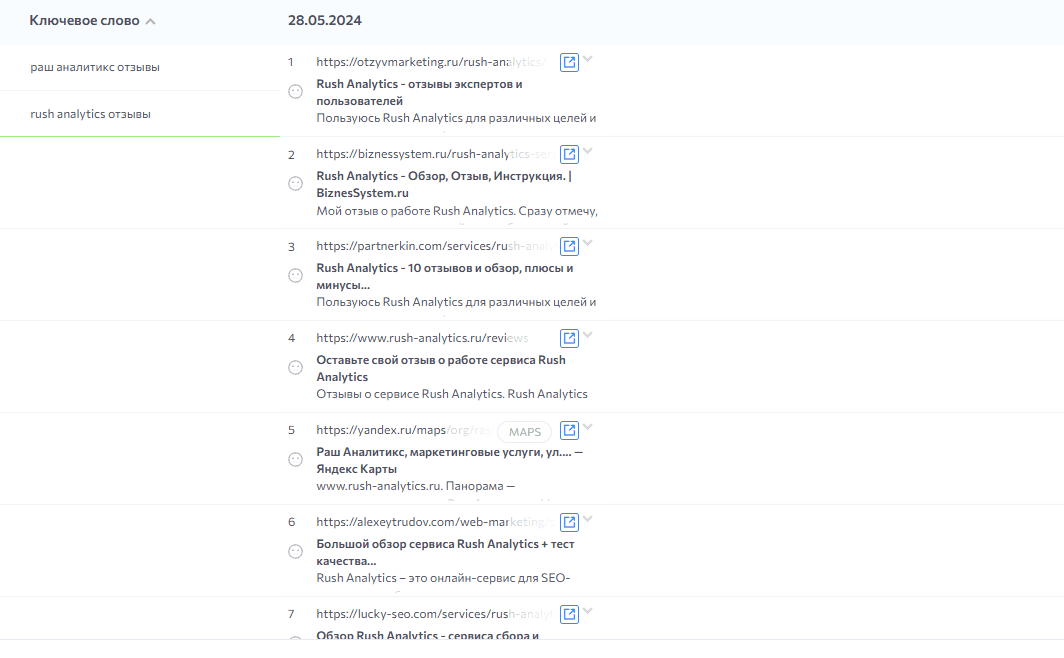
Task: Open Yandex Maps result in new window
Action: [x=569, y=431]
